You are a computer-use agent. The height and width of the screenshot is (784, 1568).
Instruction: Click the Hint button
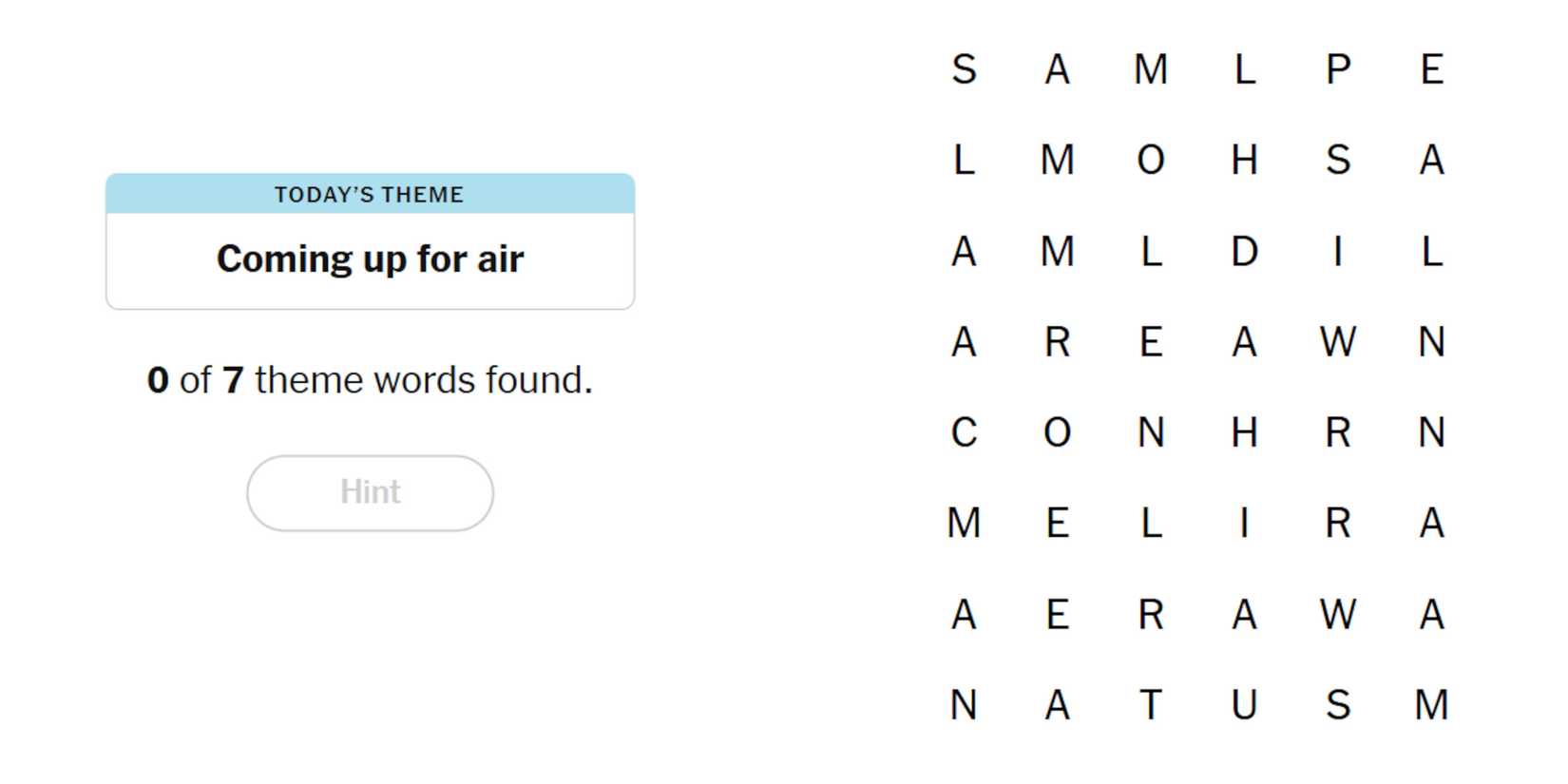(x=370, y=492)
